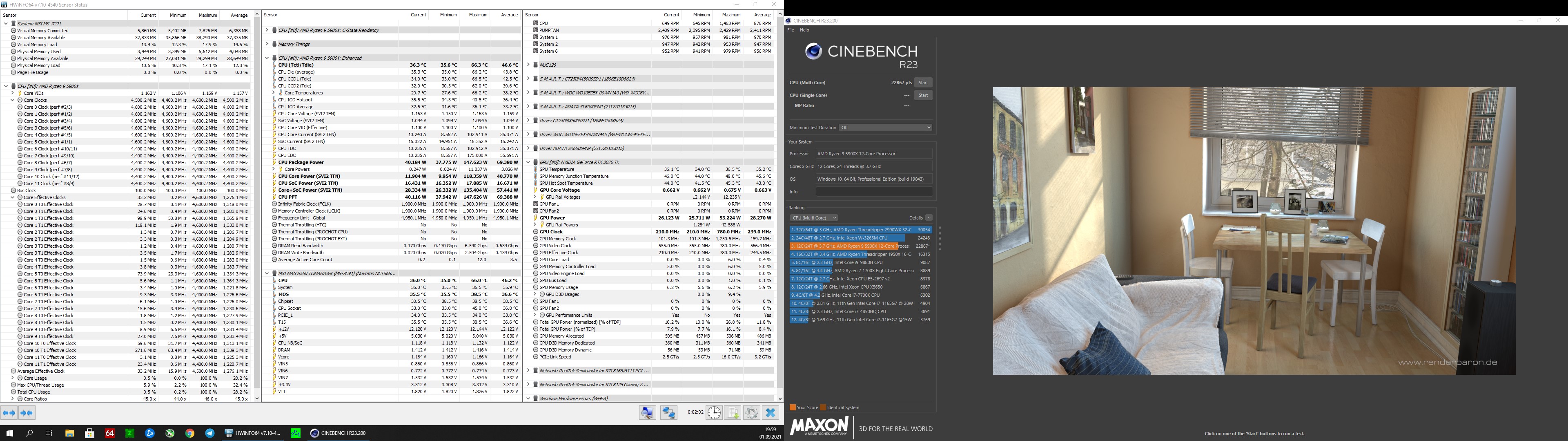Open File Explorer from the taskbar
This screenshot has width=1568, height=441.
(69, 433)
